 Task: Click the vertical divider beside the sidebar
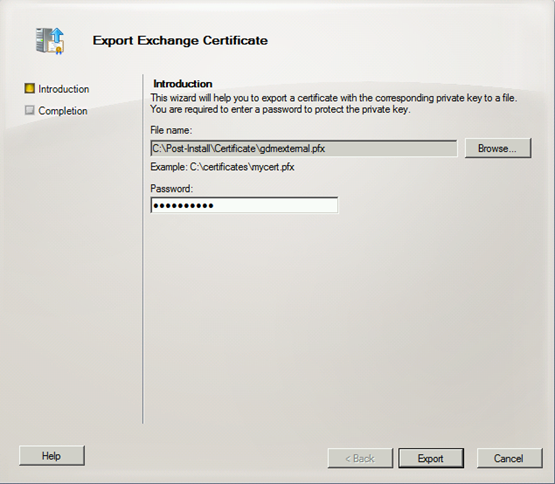tap(143, 249)
